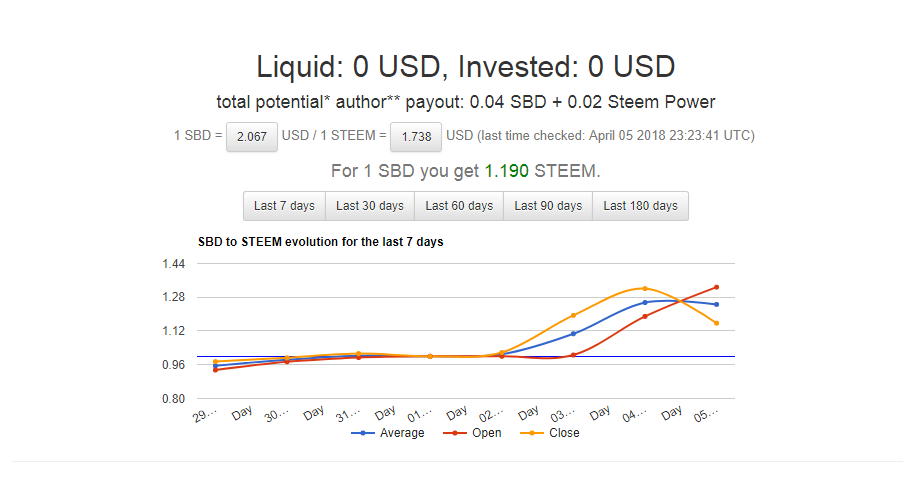Choose the Last 90 days range
Image resolution: width=903 pixels, height=482 pixels.
point(548,206)
